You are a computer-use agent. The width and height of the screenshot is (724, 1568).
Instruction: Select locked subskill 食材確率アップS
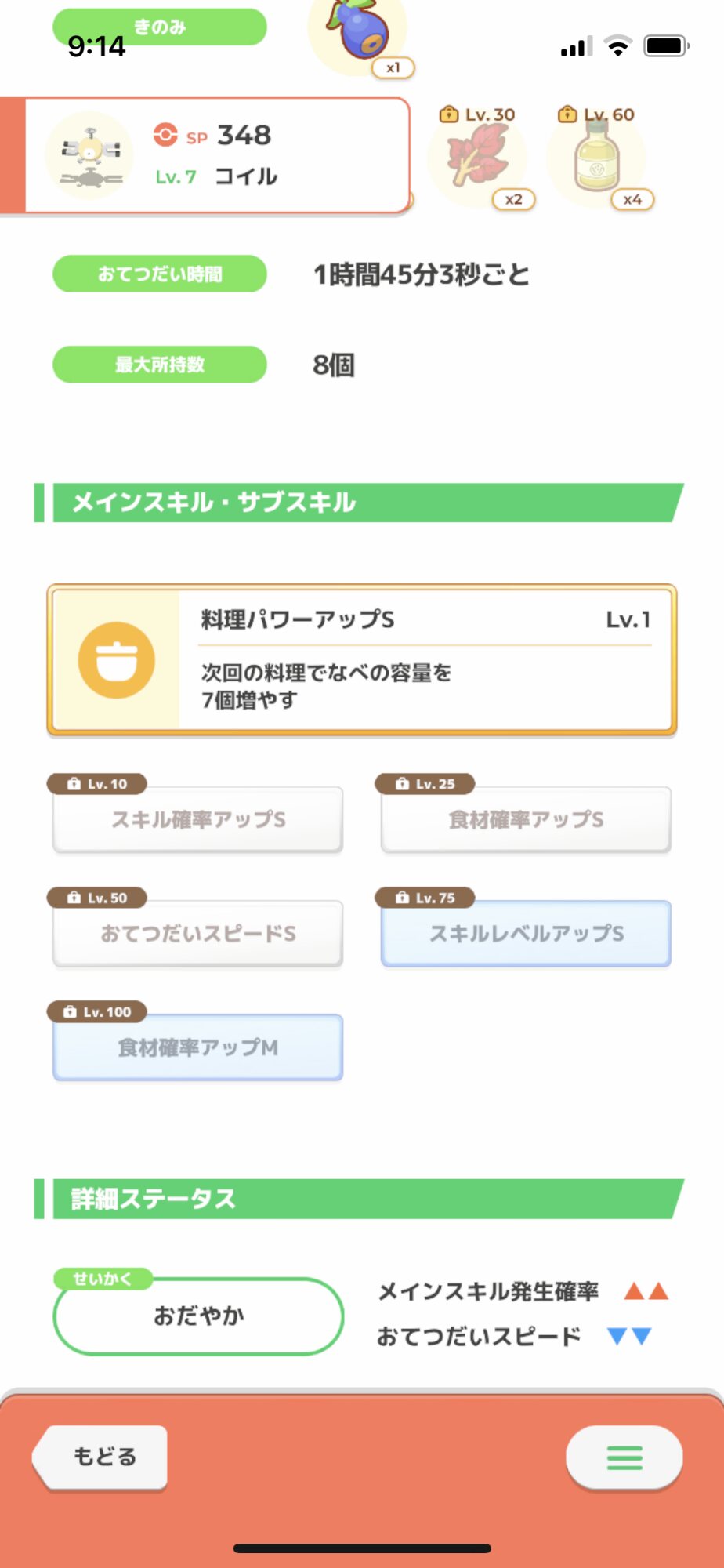point(526,819)
